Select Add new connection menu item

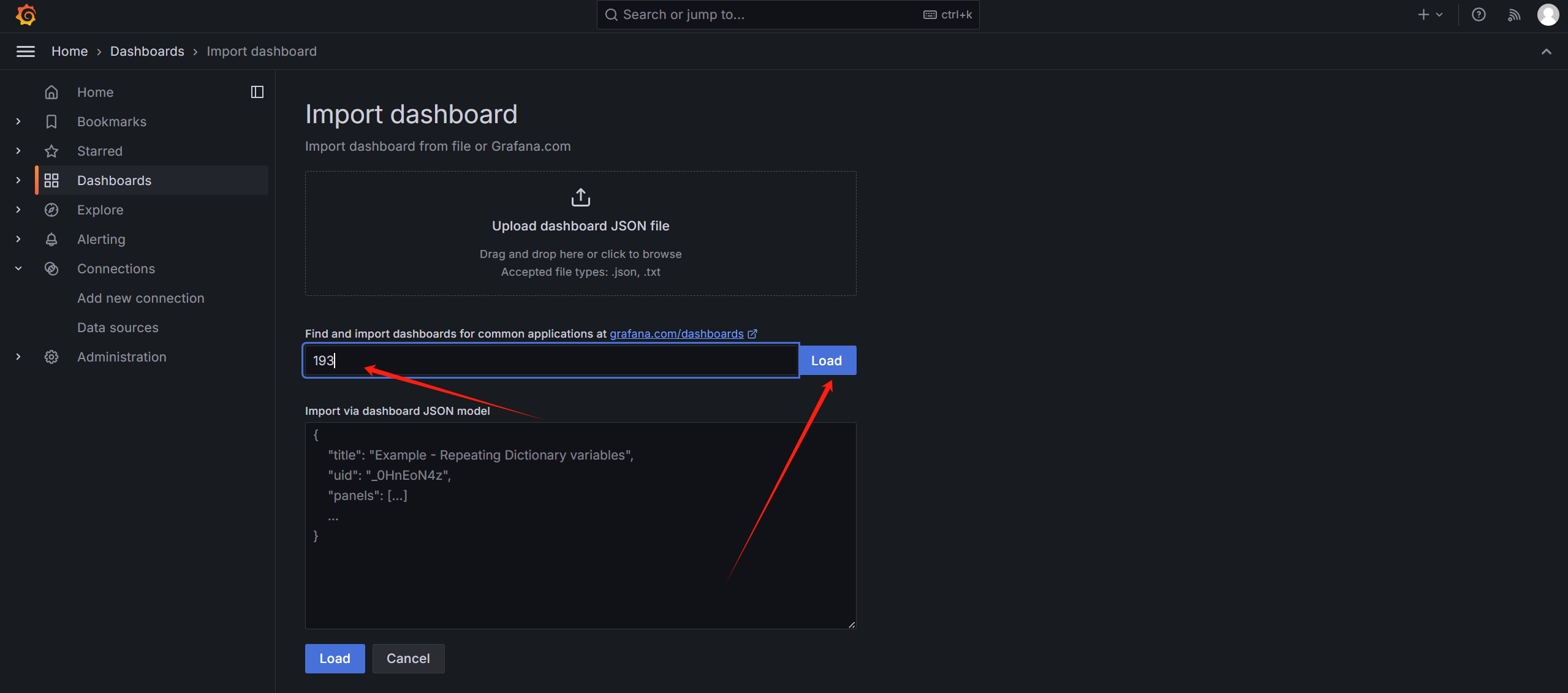tap(141, 298)
